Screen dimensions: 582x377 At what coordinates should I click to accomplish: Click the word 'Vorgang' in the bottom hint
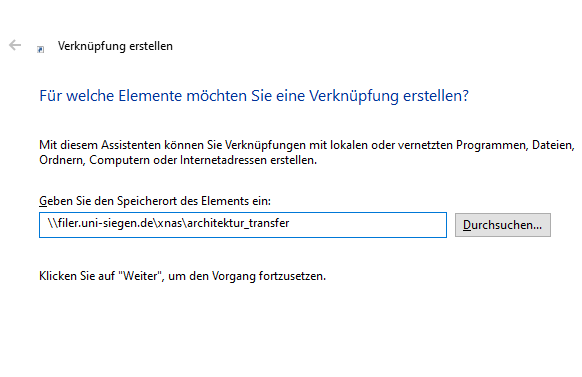pos(233,276)
